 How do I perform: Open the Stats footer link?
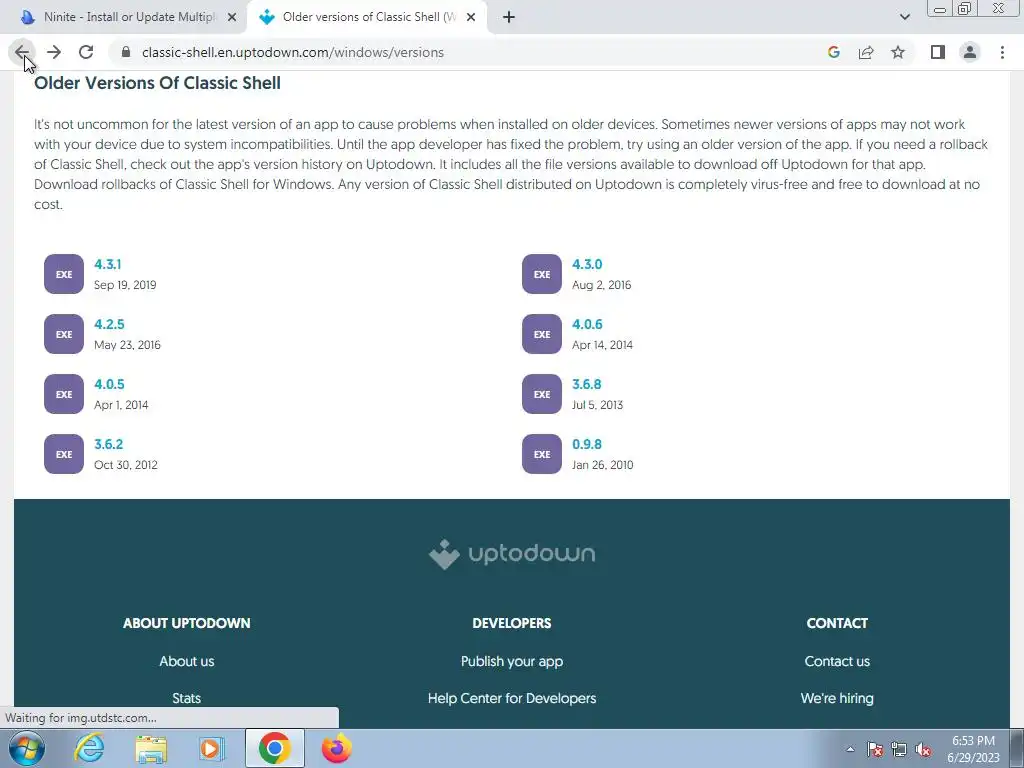[x=187, y=698]
